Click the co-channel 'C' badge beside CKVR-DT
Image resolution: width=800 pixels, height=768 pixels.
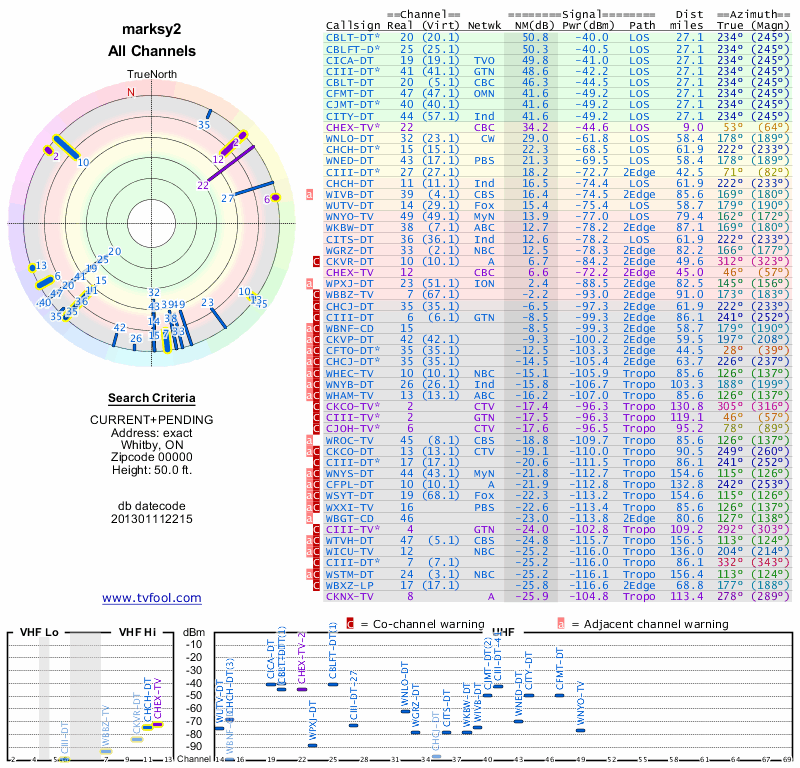pos(316,261)
